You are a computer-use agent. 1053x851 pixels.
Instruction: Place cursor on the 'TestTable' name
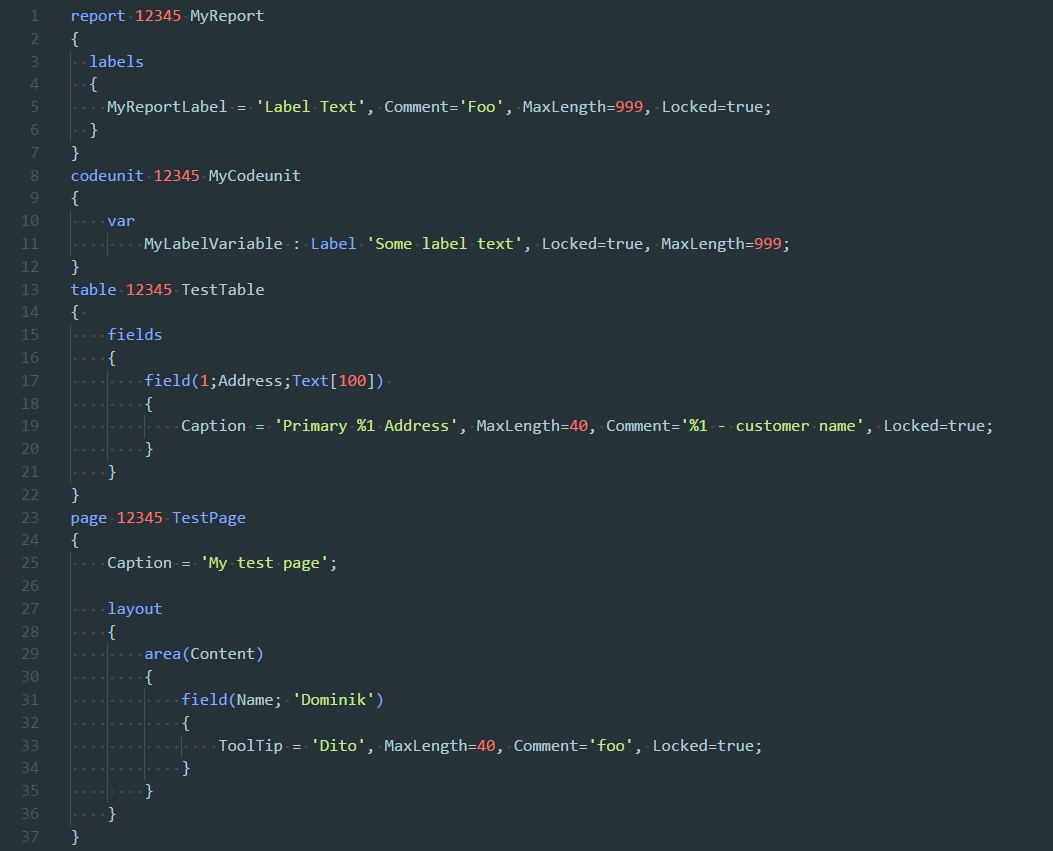(x=222, y=290)
